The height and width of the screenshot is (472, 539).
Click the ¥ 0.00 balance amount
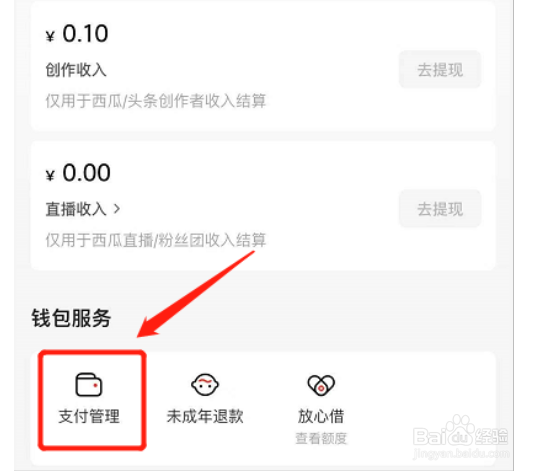[x=78, y=173]
